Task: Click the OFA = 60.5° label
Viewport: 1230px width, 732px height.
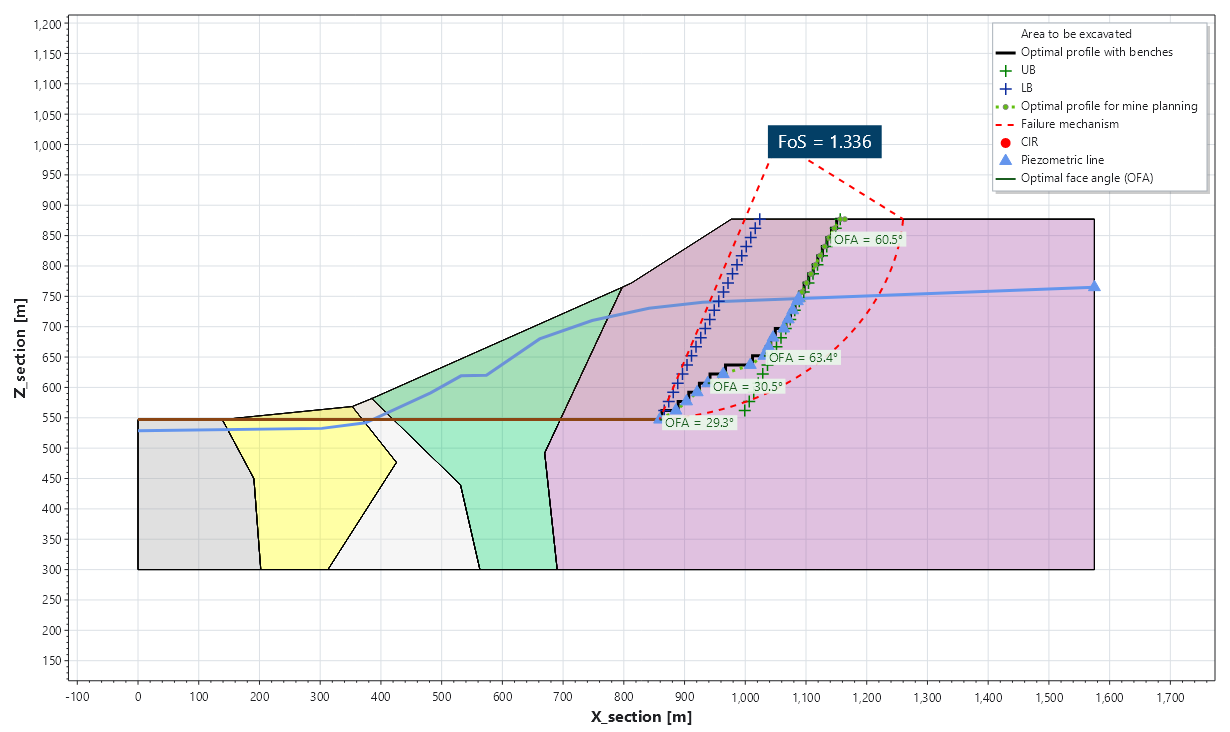Action: click(x=868, y=239)
